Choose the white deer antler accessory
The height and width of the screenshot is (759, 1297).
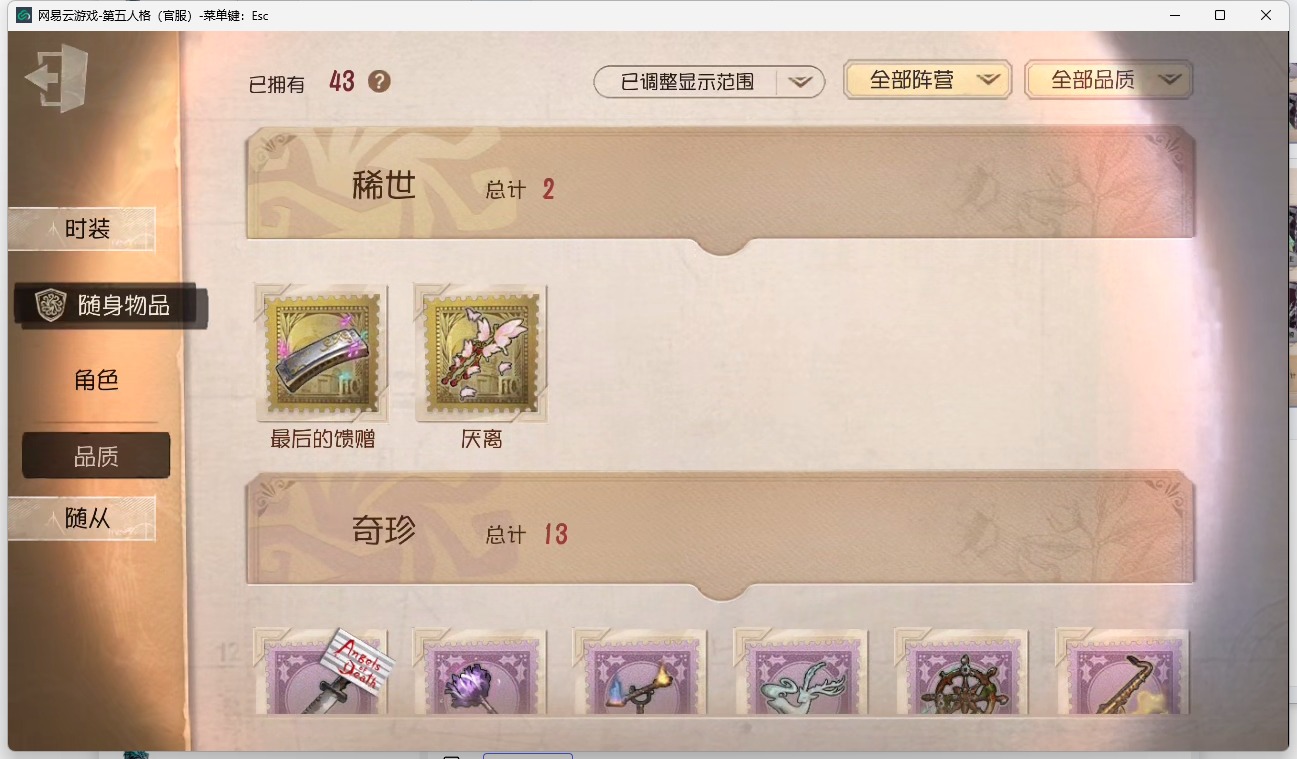800,672
